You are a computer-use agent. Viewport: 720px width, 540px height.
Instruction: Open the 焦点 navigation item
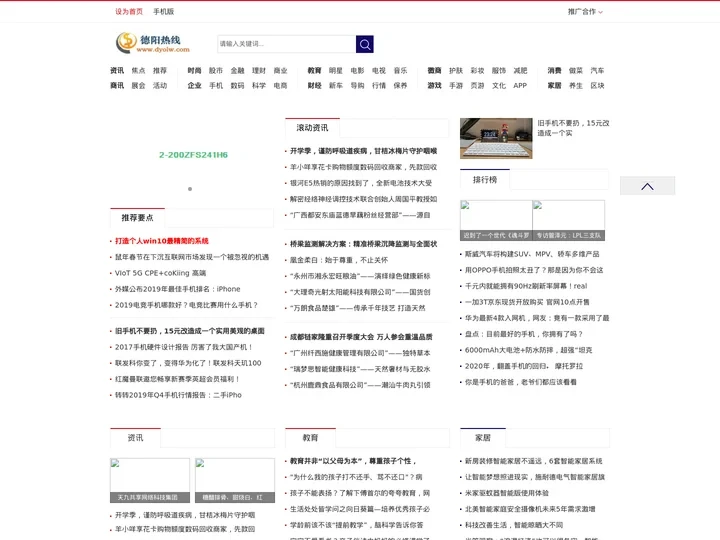[x=138, y=70]
